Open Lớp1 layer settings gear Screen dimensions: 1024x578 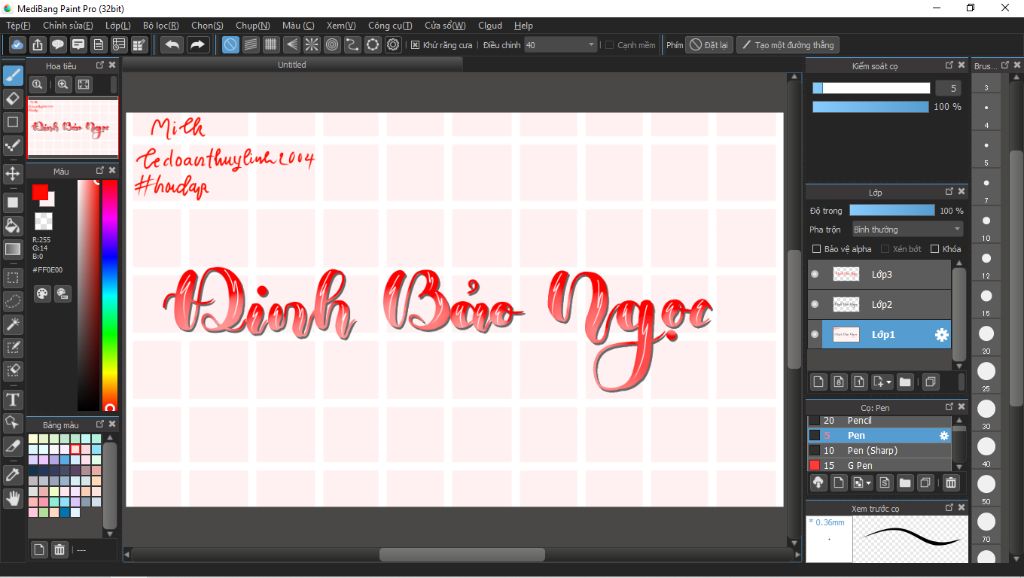[x=941, y=334]
